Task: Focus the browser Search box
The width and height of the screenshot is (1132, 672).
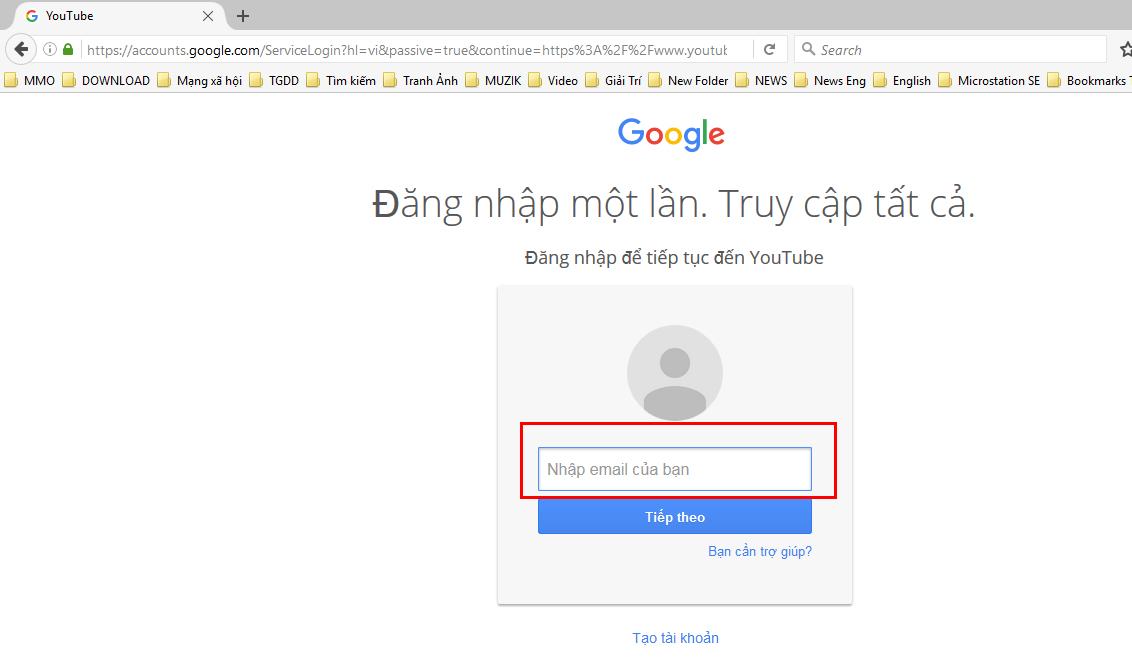Action: 950,50
